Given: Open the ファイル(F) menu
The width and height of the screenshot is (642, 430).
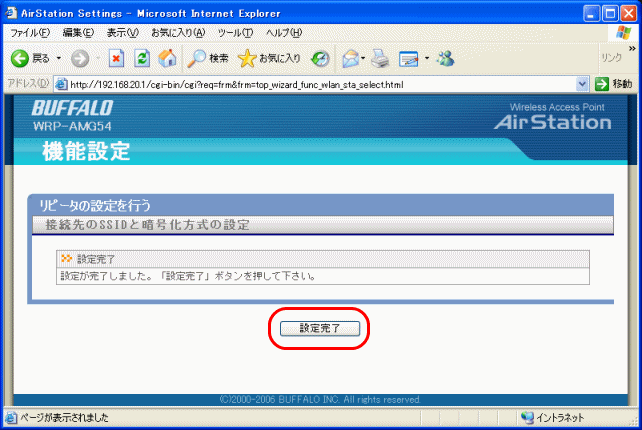Looking at the screenshot, I should [x=30, y=33].
